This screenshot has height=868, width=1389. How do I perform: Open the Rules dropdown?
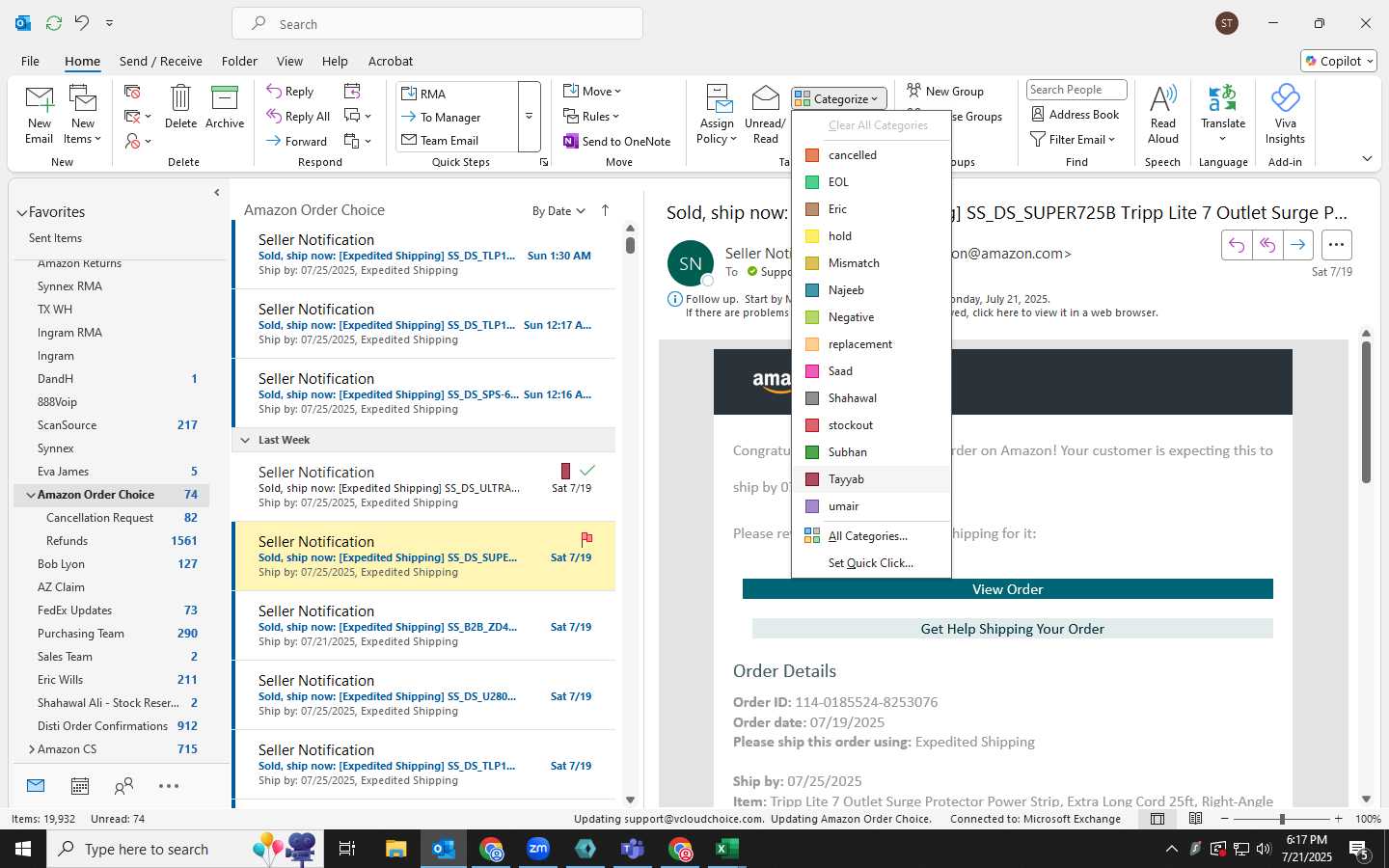591,116
